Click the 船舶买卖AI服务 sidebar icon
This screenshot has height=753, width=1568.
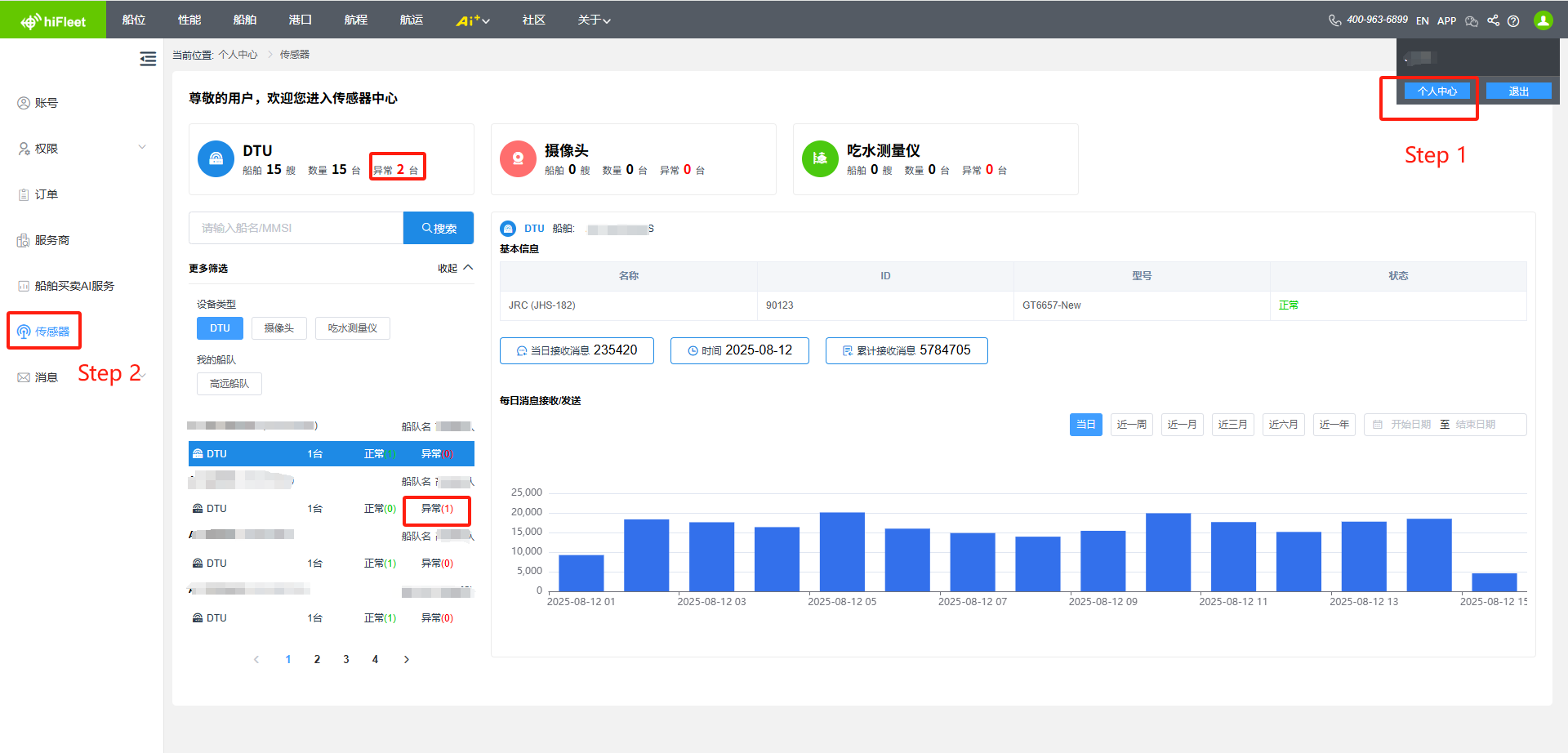click(x=24, y=286)
